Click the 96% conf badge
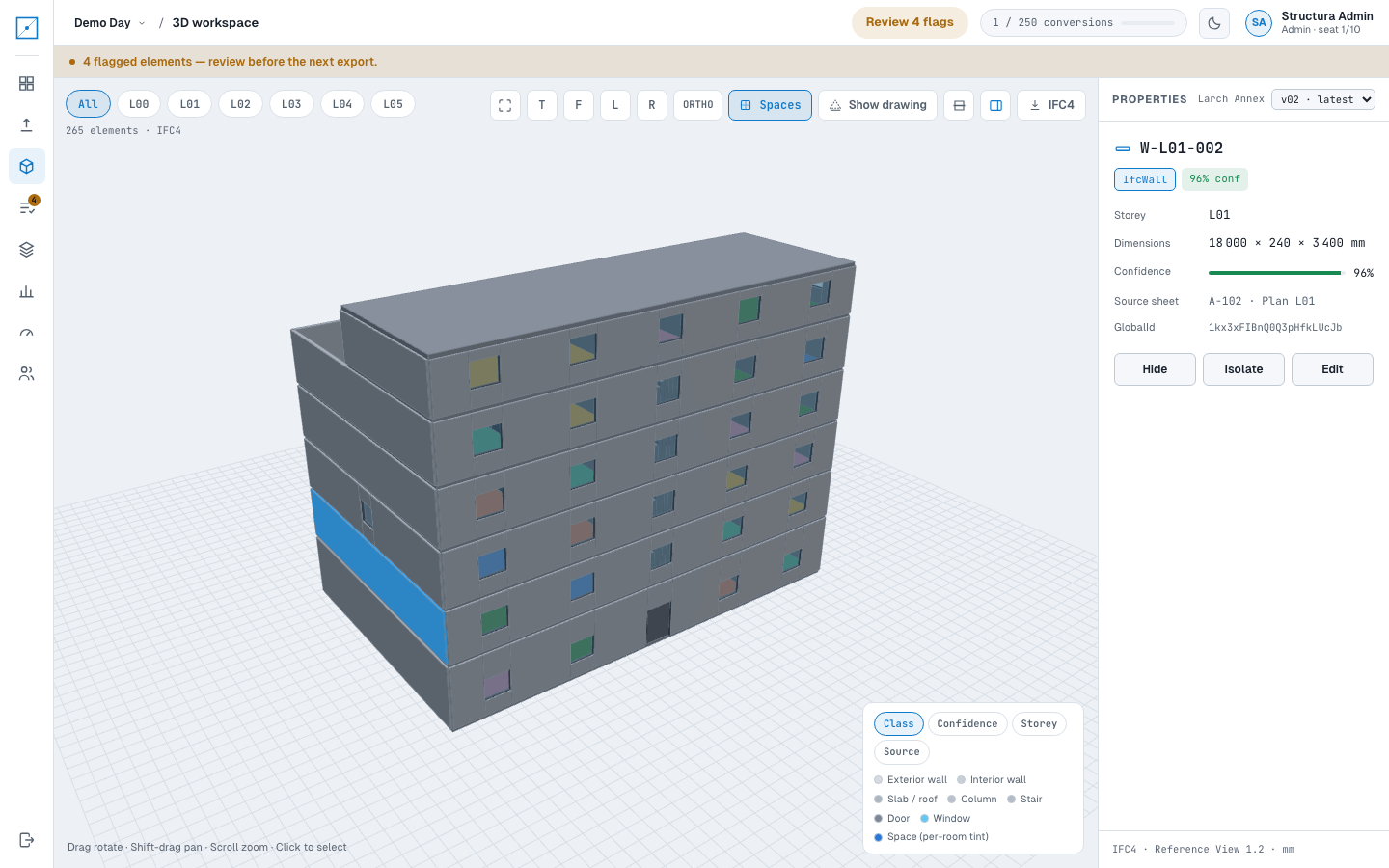Screen dimensions: 1389x868 coord(1214,179)
